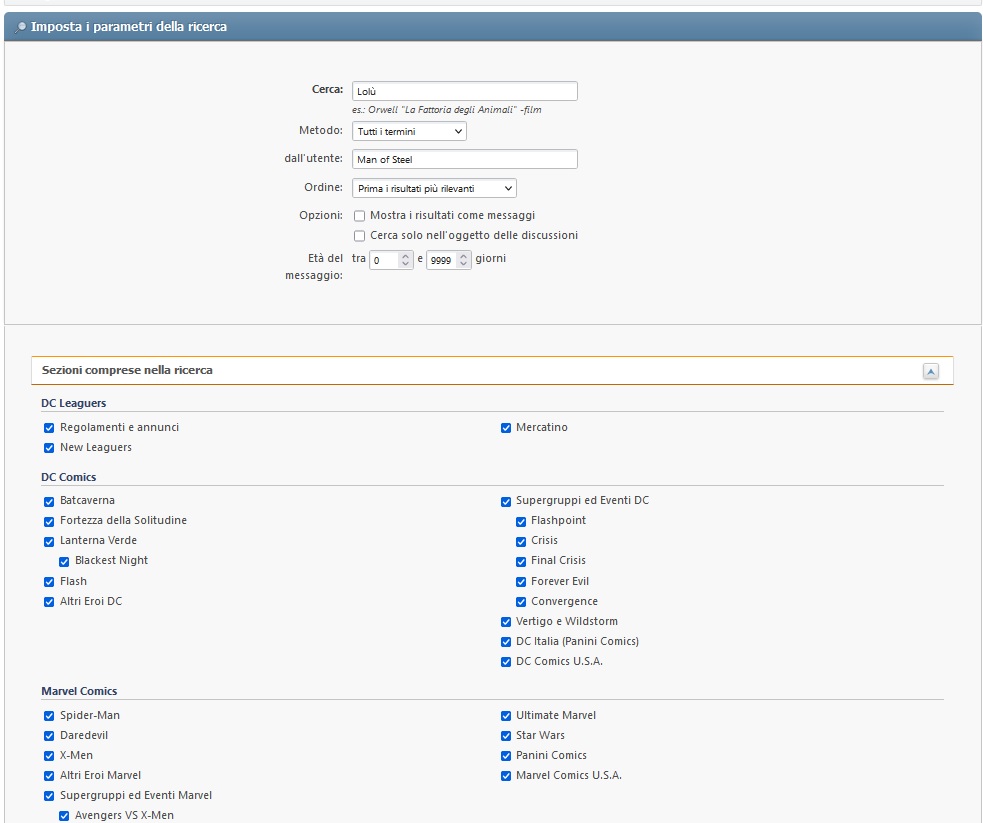Uncheck Supergruppi ed Eventi Marvel
983x823 pixels.
(x=49, y=796)
